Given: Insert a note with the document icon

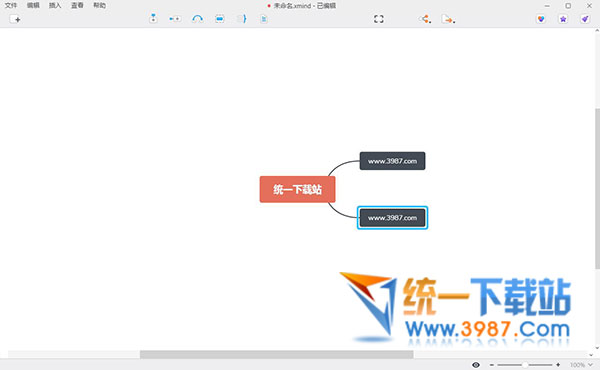Looking at the screenshot, I should coord(264,19).
